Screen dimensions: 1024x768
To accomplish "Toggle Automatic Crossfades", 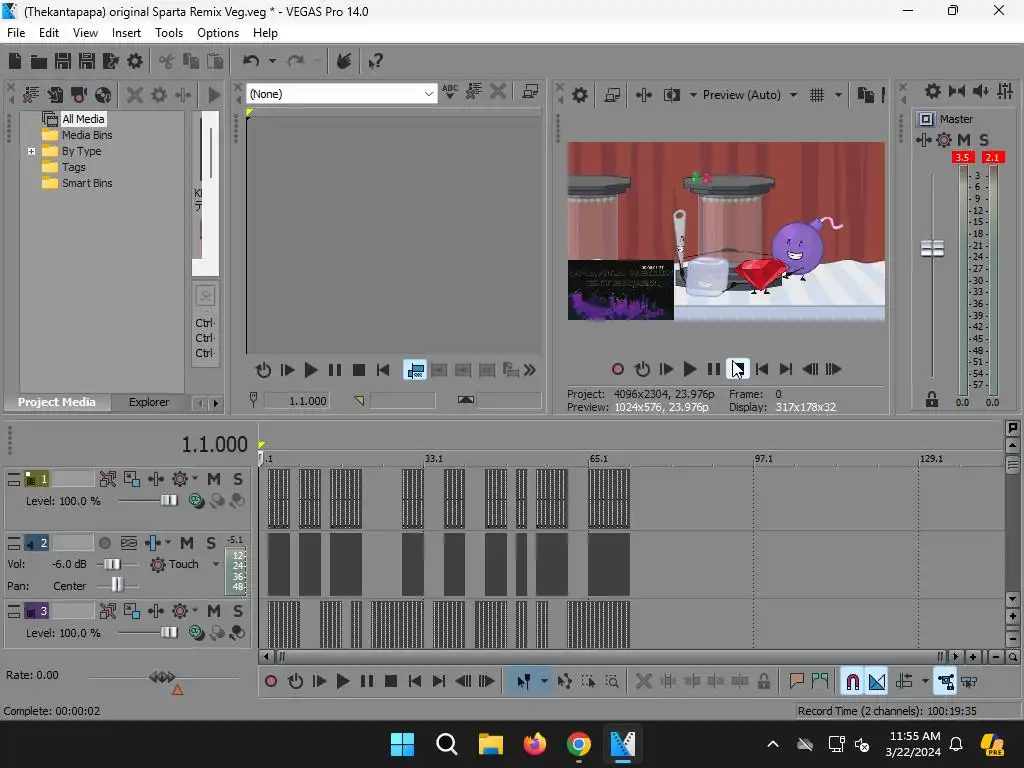I will point(877,682).
